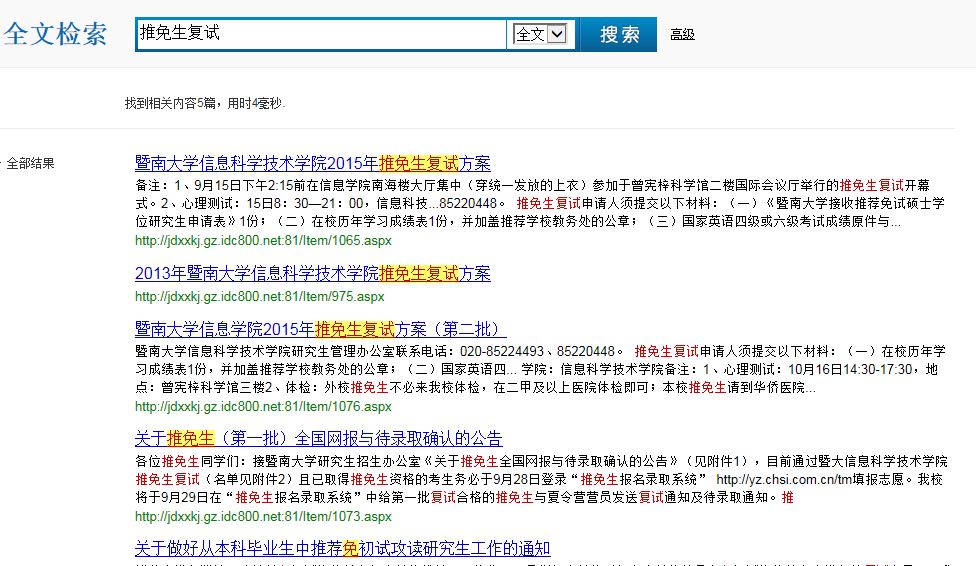
Task: Click the blue 搜索 button
Action: (x=618, y=34)
